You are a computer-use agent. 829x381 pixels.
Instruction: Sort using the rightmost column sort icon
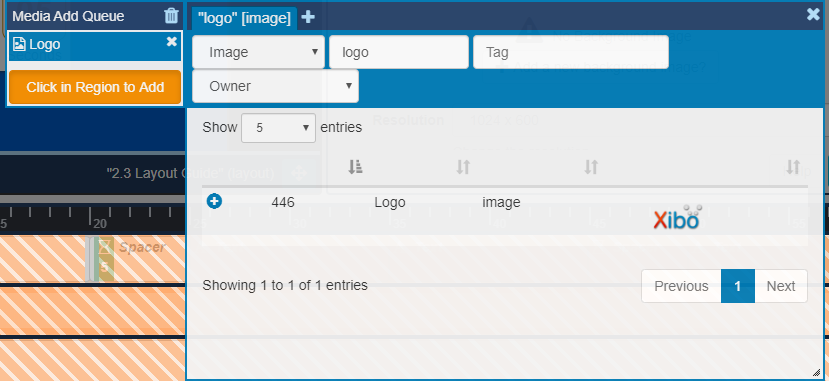793,167
